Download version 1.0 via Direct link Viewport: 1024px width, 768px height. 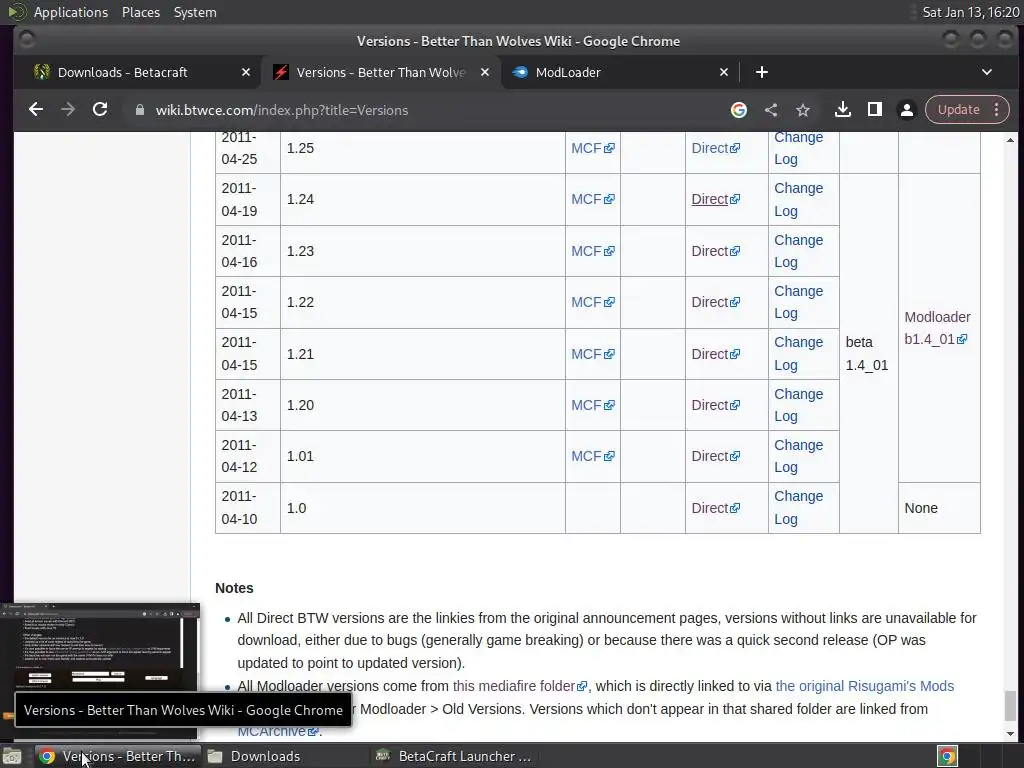point(715,508)
